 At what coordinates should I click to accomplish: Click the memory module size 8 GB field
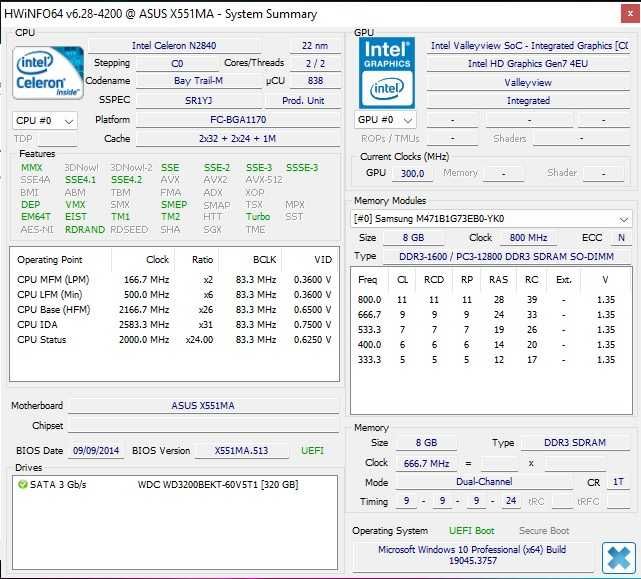point(413,238)
